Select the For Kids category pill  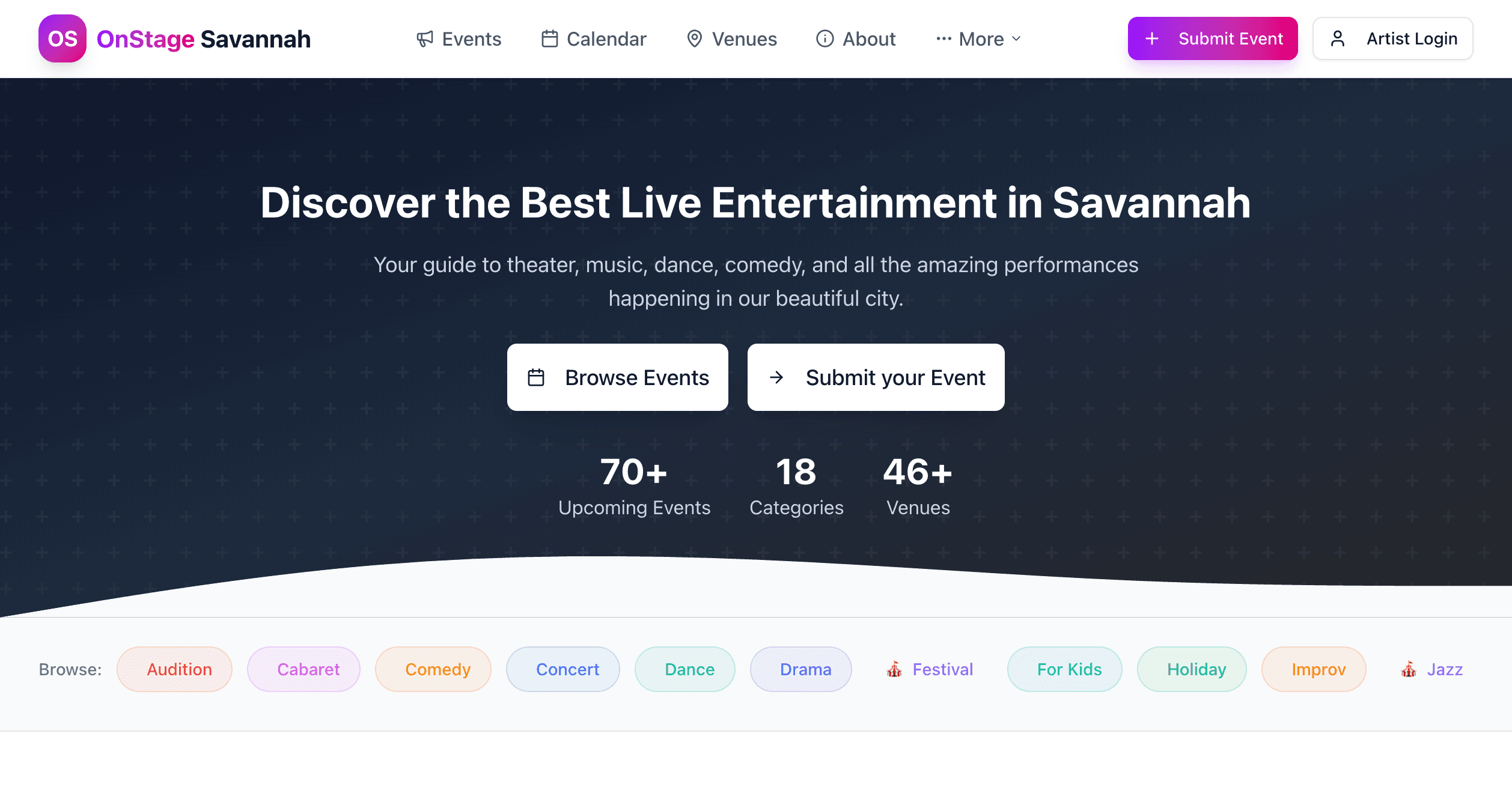(x=1064, y=669)
